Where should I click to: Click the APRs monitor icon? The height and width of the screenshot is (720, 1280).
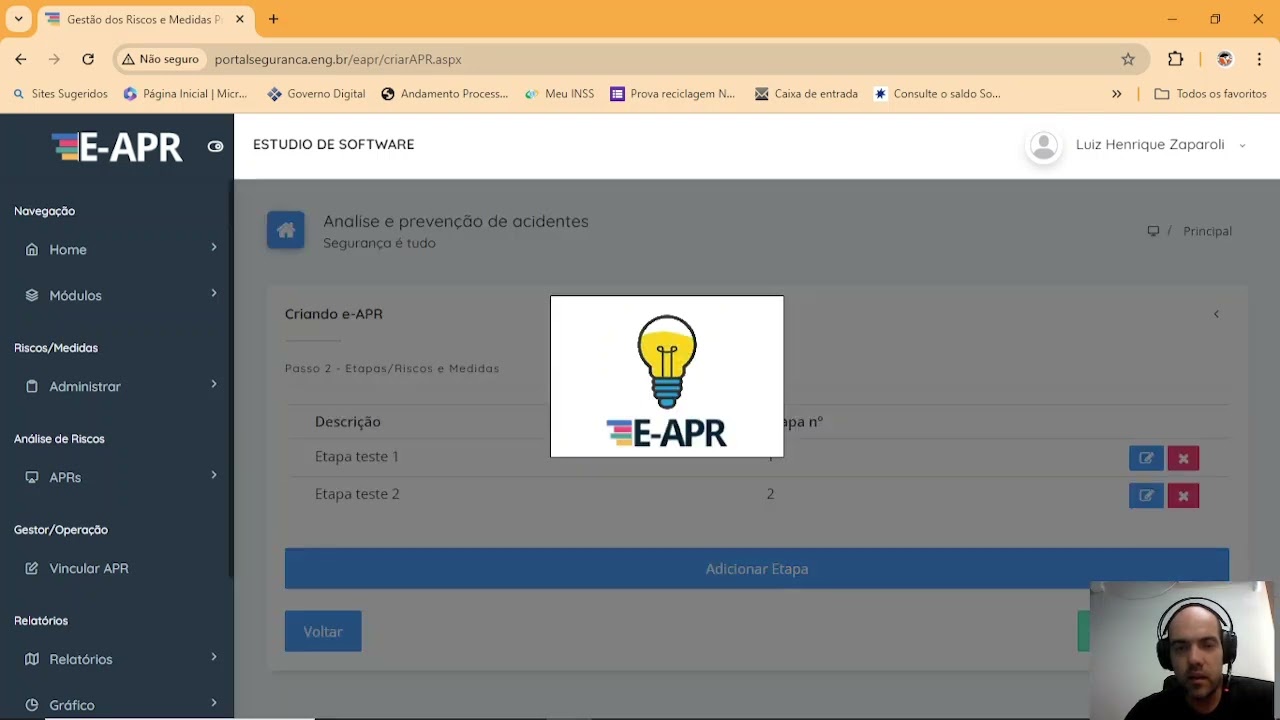pyautogui.click(x=32, y=478)
